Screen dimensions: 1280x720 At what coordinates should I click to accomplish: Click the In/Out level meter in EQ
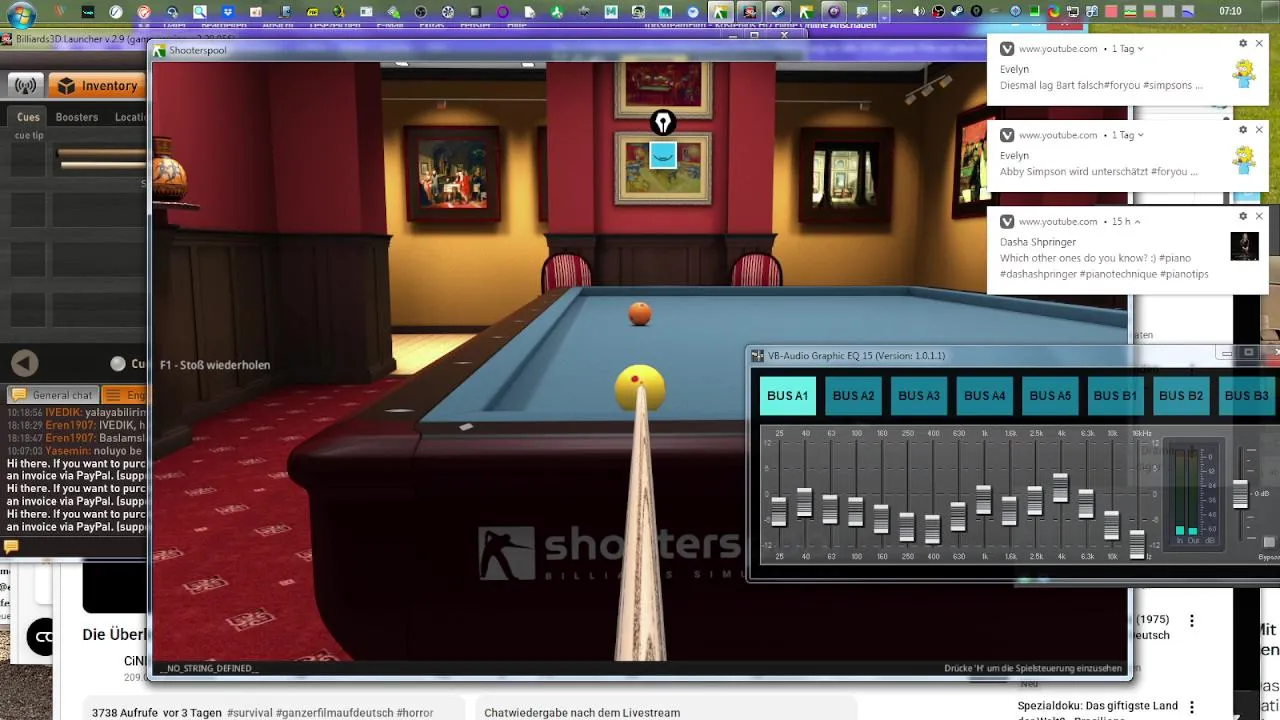(1195, 495)
